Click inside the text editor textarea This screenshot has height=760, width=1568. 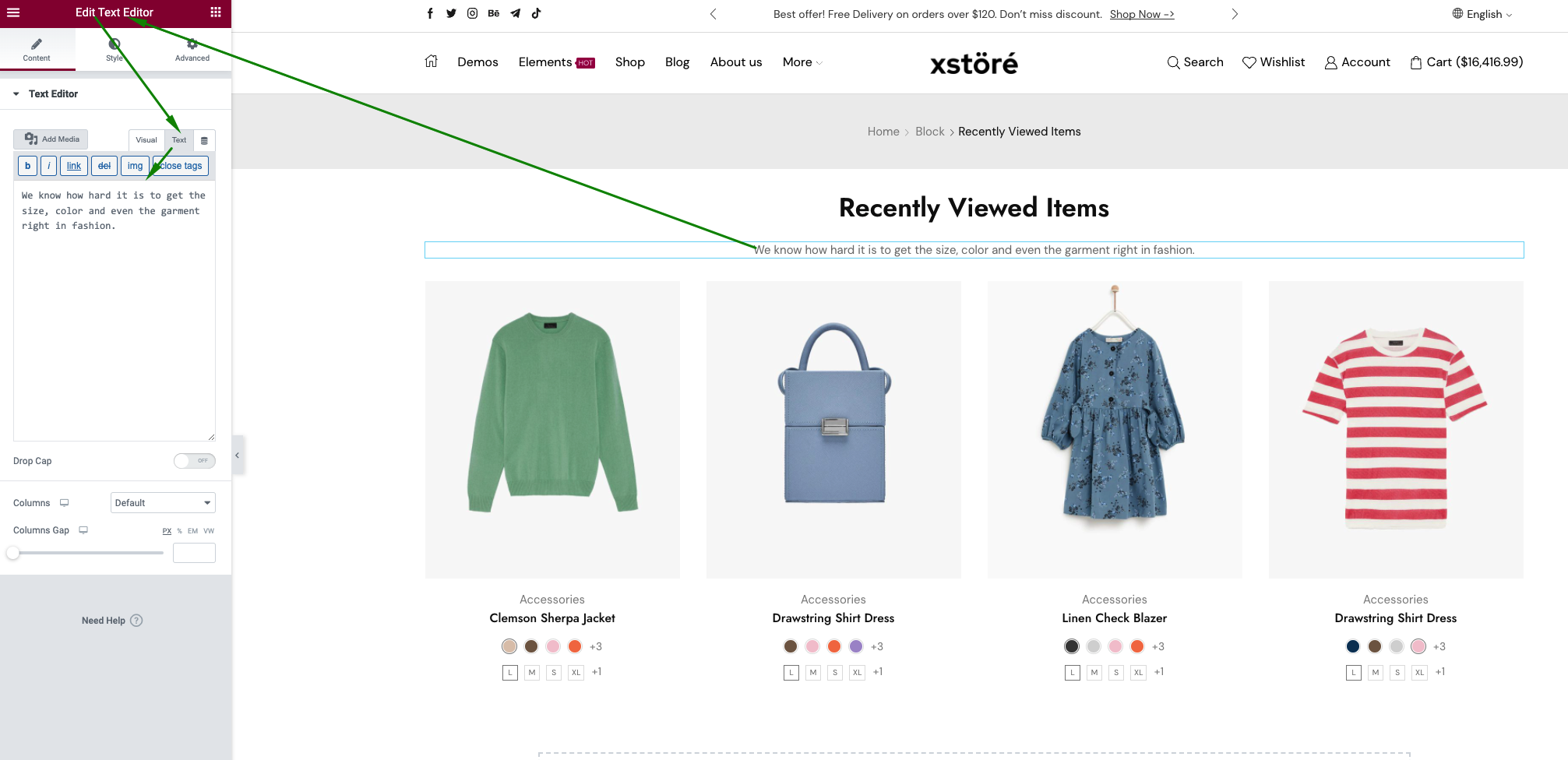coord(115,311)
